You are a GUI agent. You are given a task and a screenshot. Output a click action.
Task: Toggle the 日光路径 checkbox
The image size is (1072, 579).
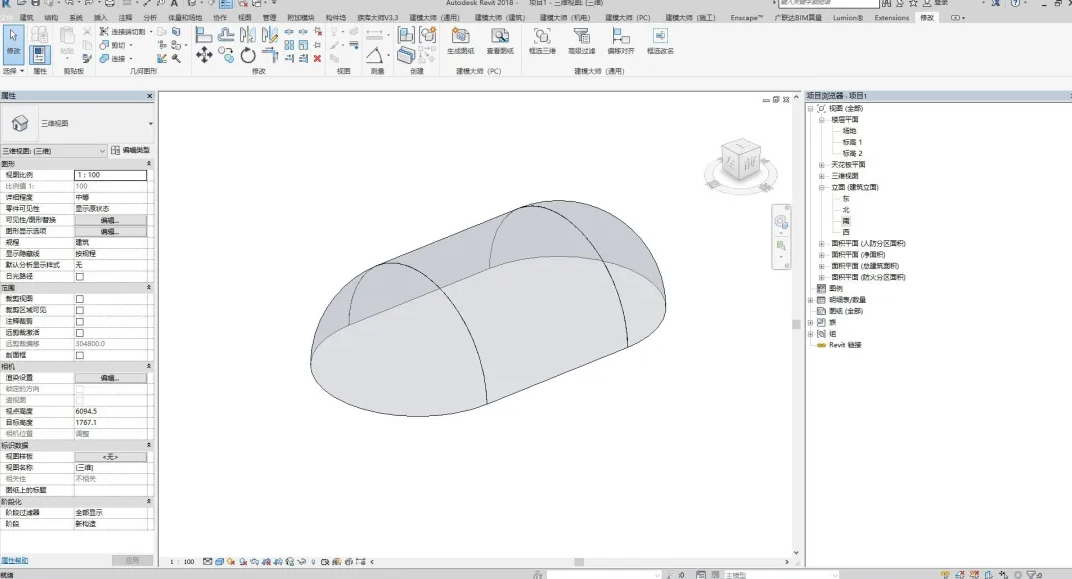(x=80, y=276)
